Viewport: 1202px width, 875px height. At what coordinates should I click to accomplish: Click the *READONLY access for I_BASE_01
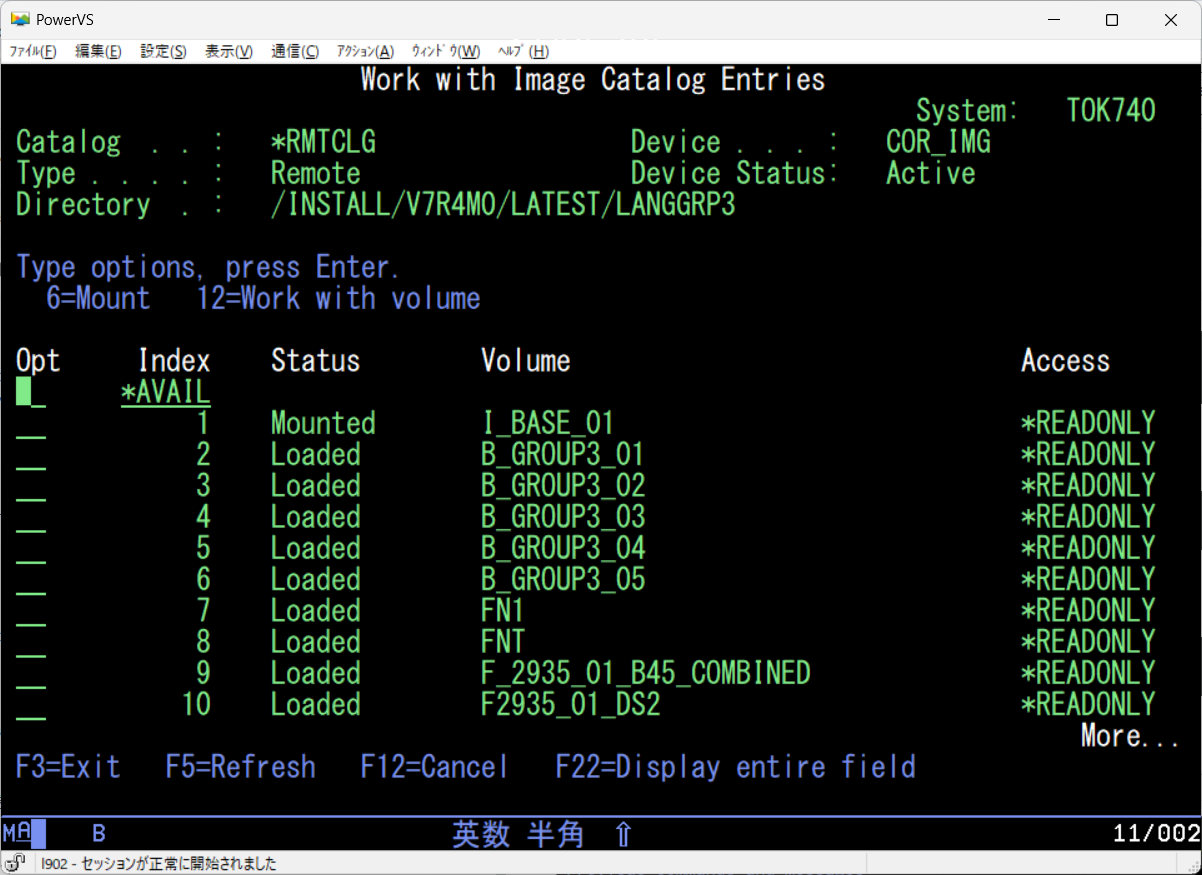pyautogui.click(x=1088, y=423)
